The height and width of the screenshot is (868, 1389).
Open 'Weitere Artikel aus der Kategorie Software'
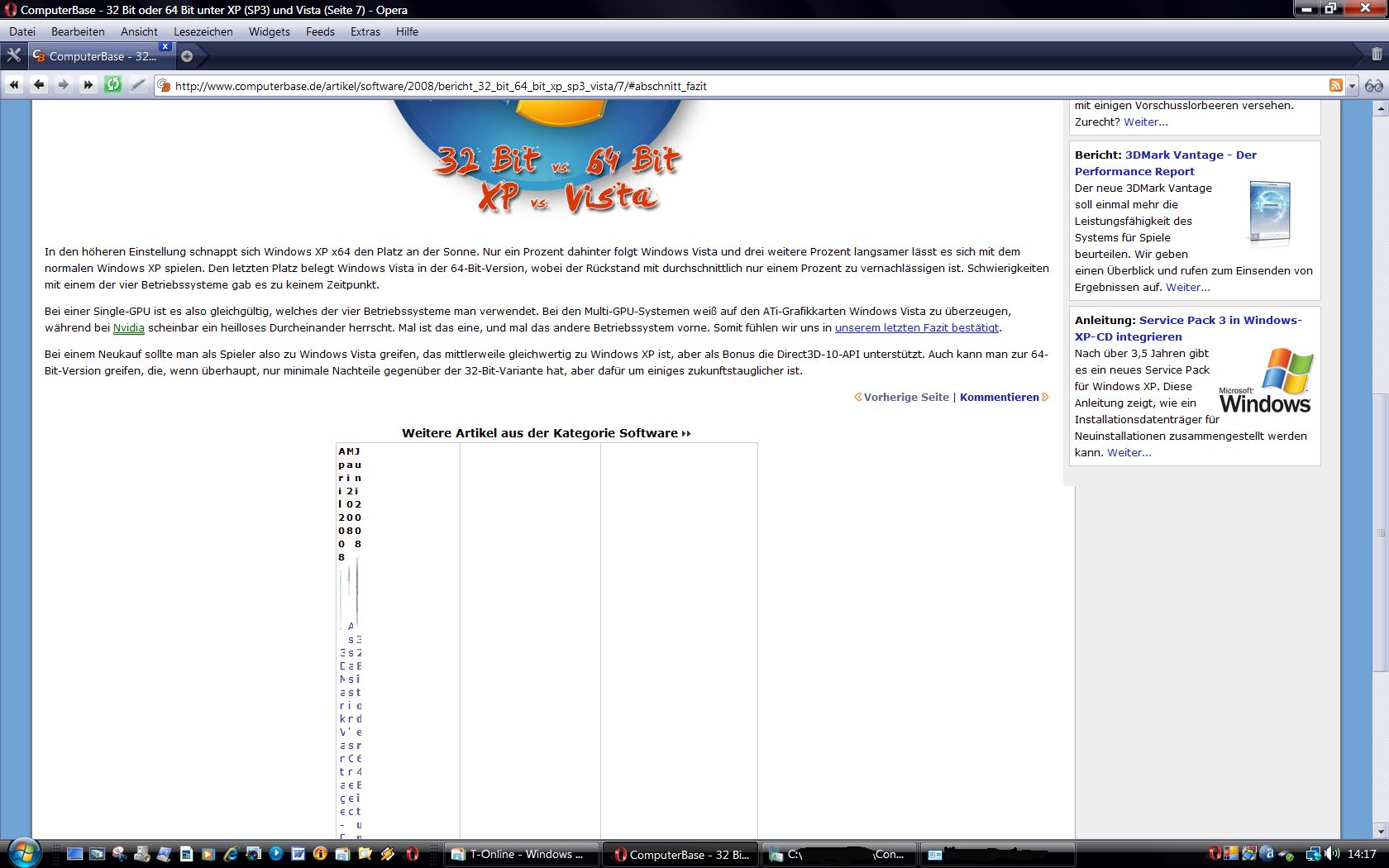[x=546, y=433]
